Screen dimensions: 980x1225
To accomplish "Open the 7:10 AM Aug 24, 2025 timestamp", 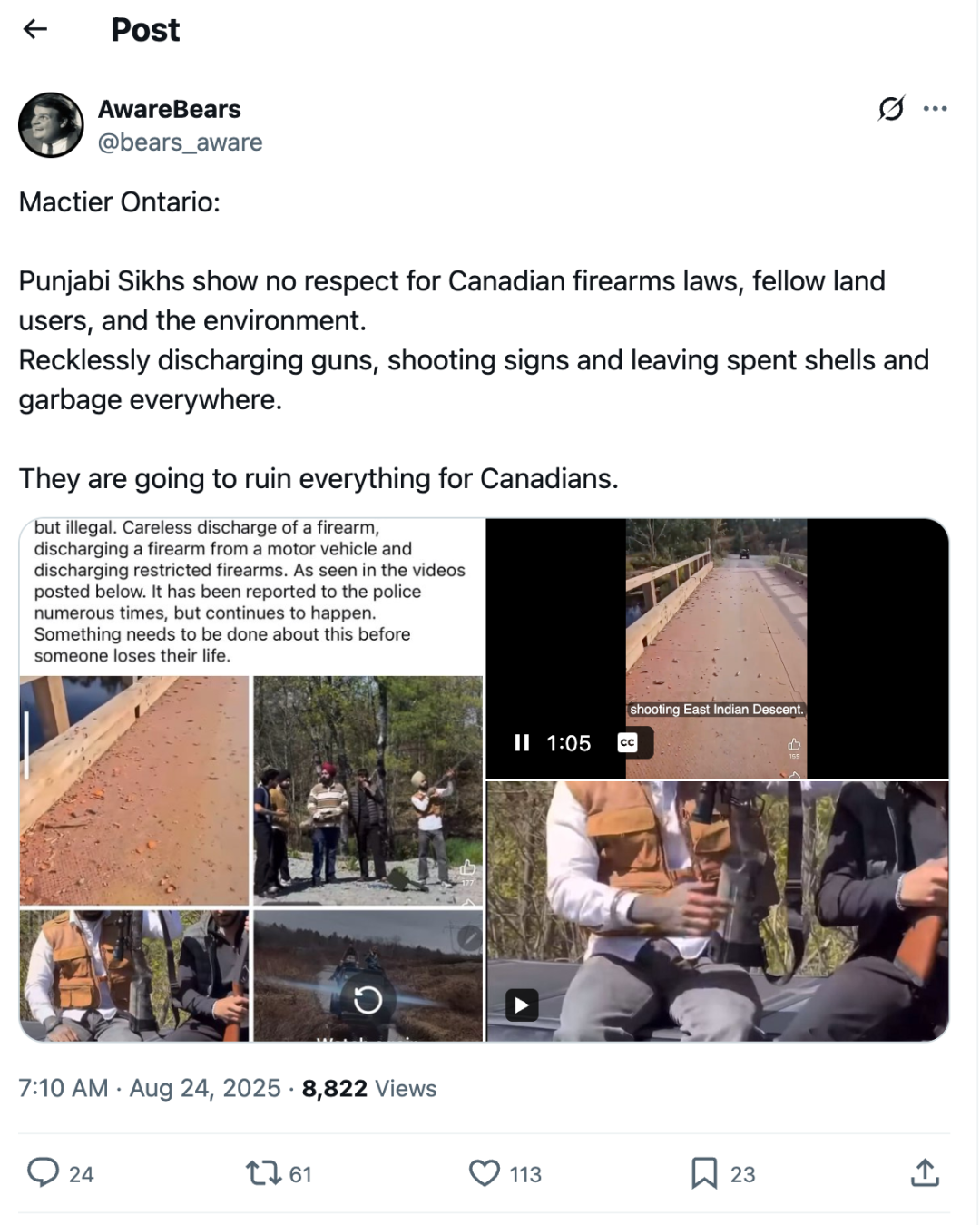I will click(x=150, y=1088).
